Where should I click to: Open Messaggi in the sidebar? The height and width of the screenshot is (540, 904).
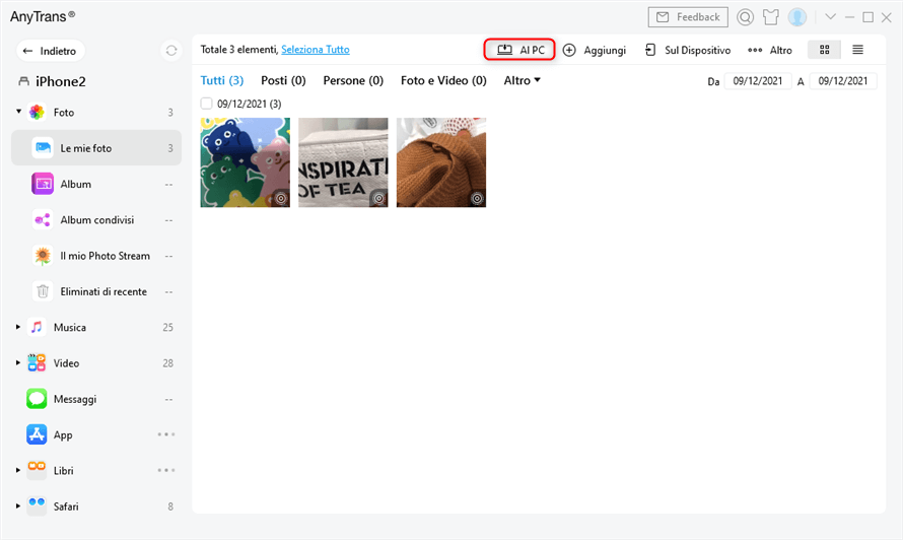point(75,399)
